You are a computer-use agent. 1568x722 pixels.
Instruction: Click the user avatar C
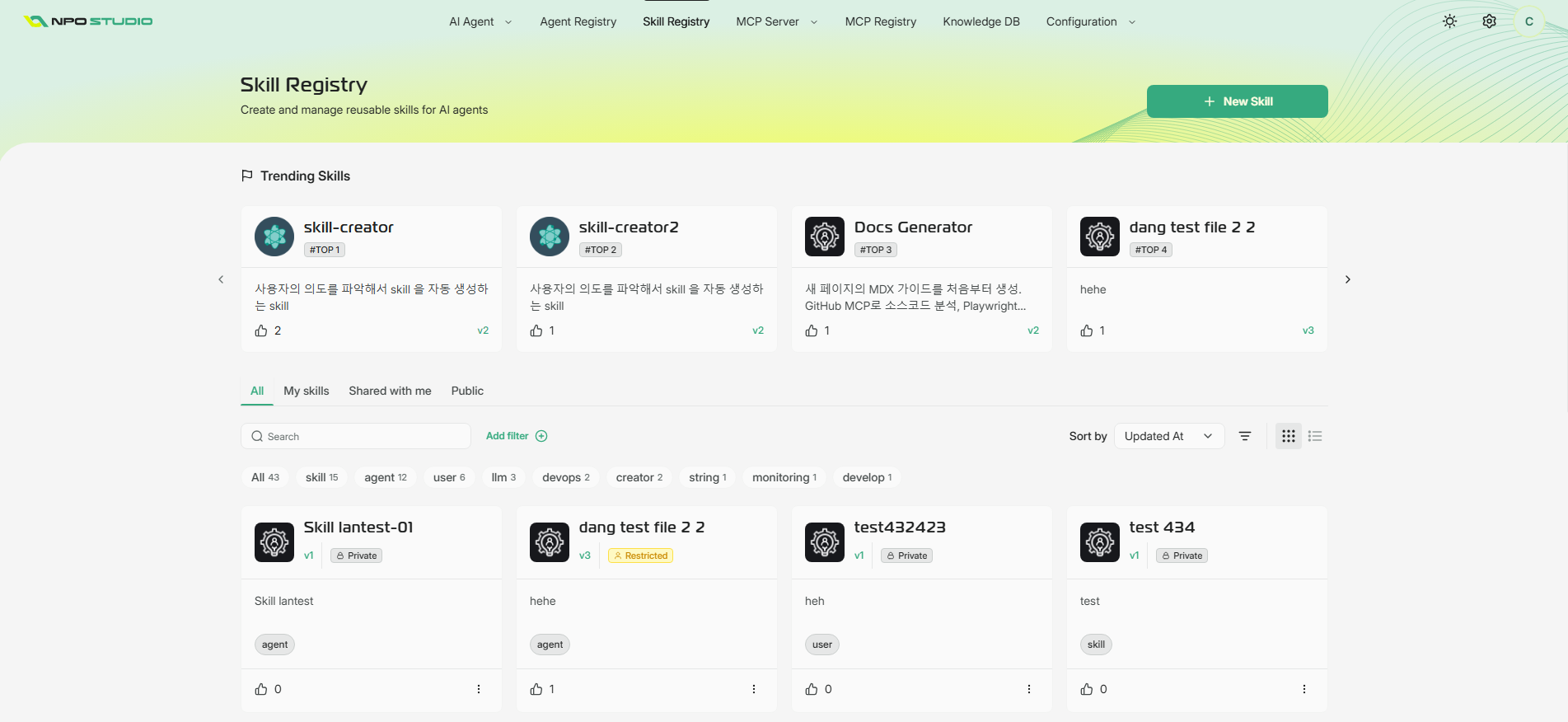pos(1529,21)
